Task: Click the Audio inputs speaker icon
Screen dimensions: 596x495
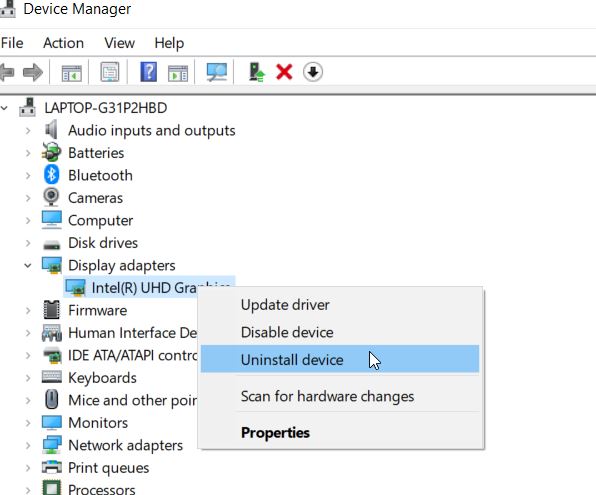Action: pyautogui.click(x=52, y=130)
